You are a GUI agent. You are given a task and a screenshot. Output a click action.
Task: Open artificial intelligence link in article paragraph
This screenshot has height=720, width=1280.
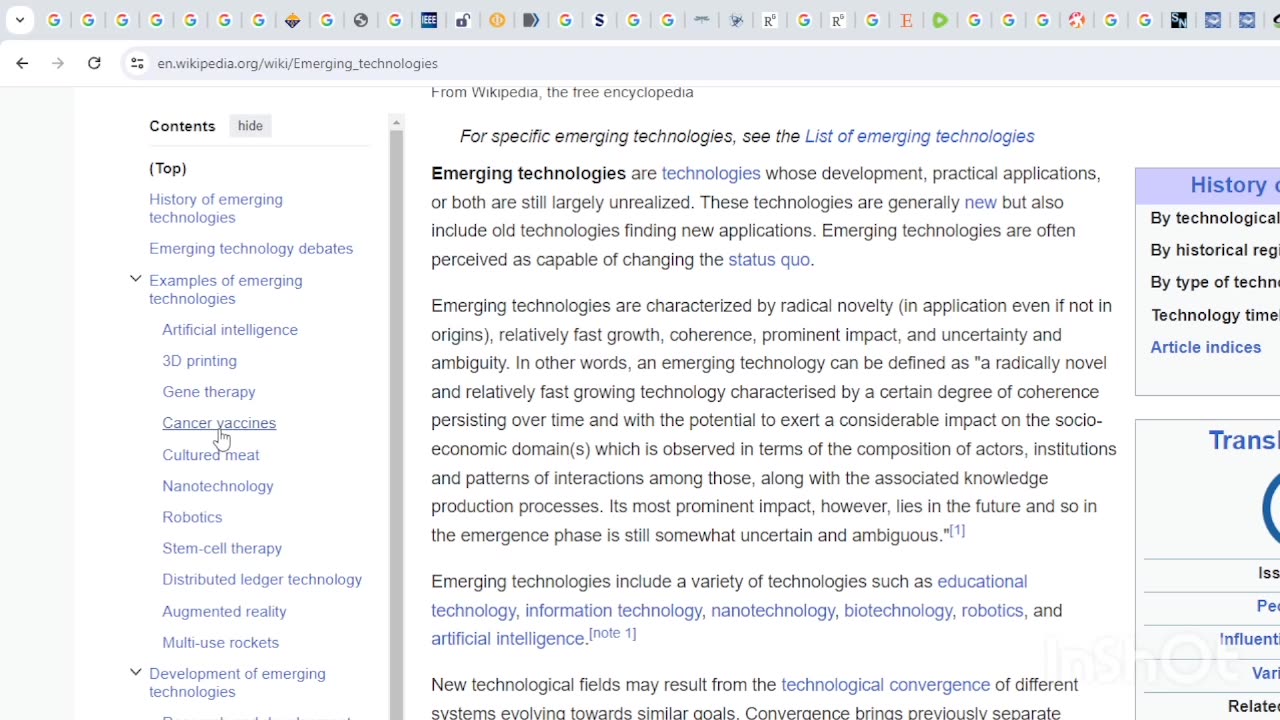click(x=508, y=638)
